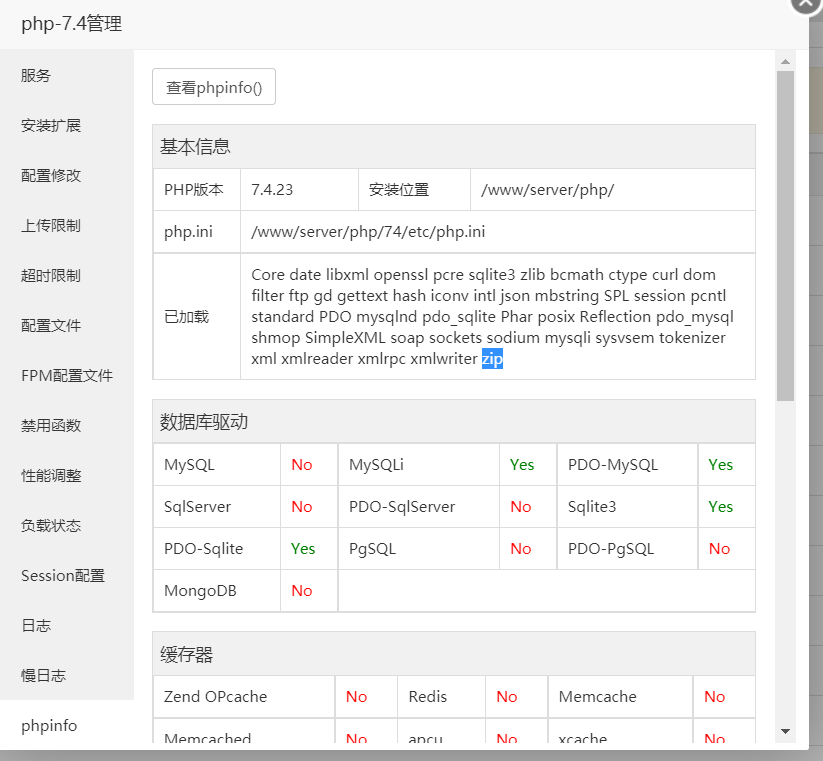
Task: Click the Redis No status cell
Action: tap(506, 697)
